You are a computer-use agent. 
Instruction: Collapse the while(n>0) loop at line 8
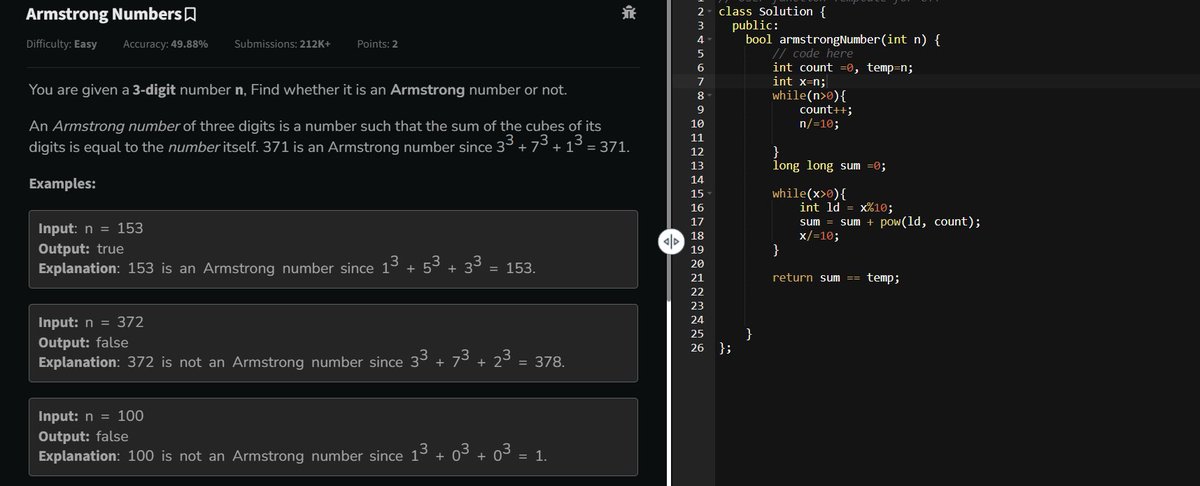(x=710, y=95)
